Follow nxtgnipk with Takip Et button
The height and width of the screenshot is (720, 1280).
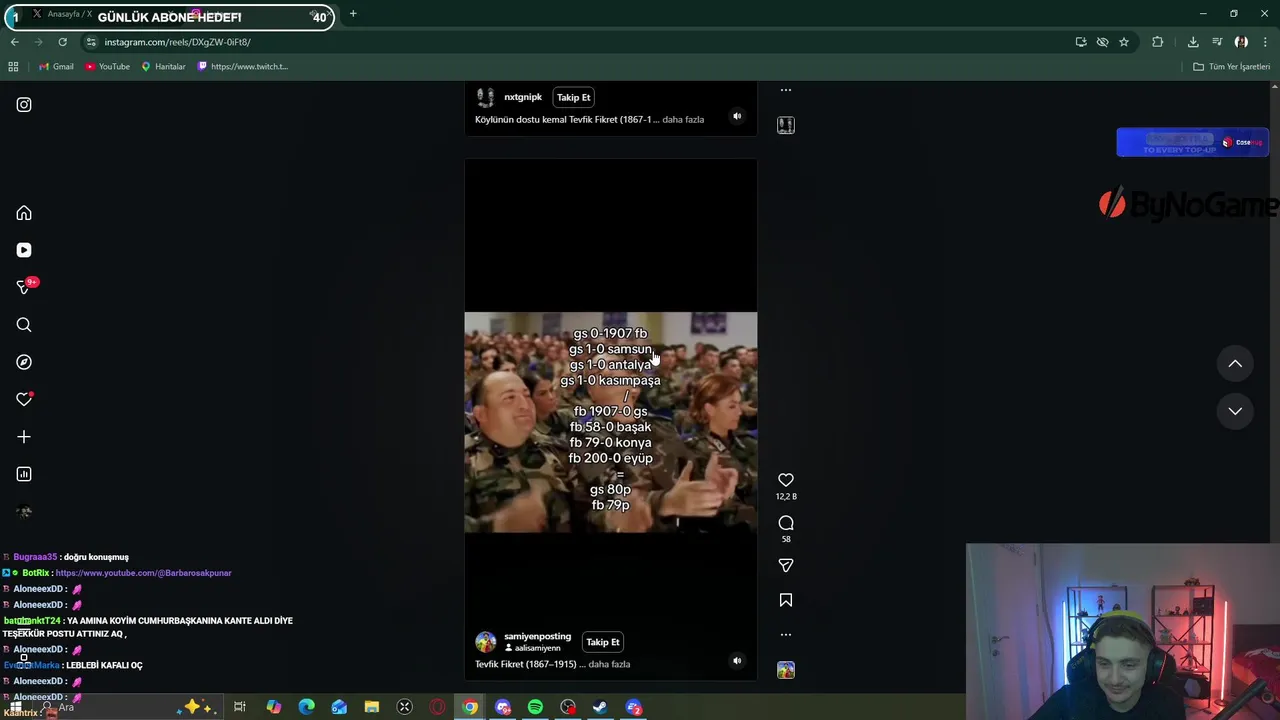[x=574, y=97]
